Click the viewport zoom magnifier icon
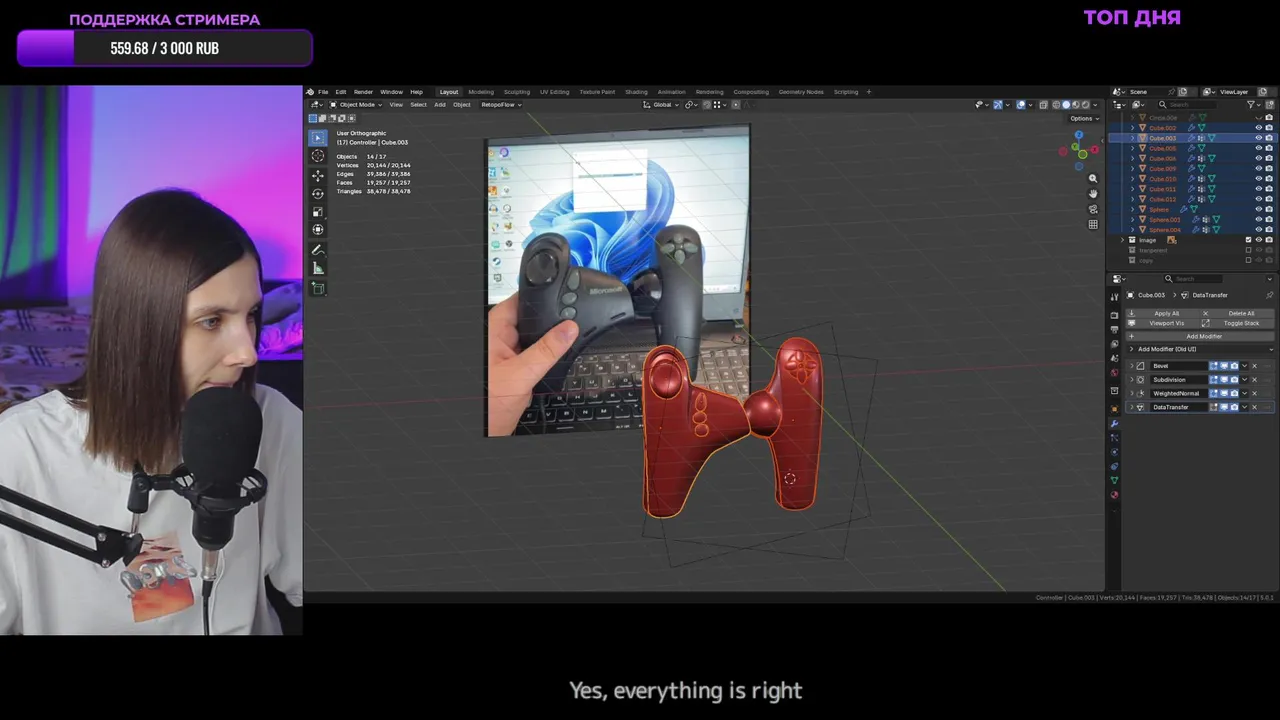Viewport: 1280px width, 720px height. pyautogui.click(x=1093, y=178)
